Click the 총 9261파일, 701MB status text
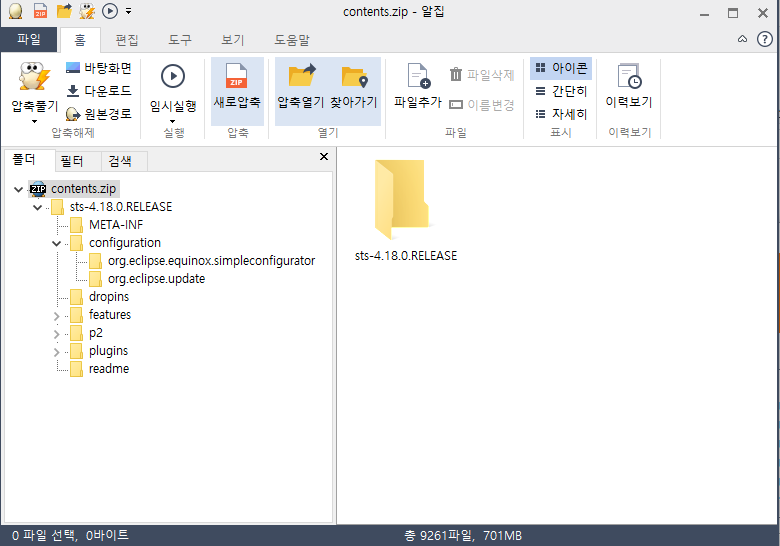The width and height of the screenshot is (780, 546). (463, 536)
